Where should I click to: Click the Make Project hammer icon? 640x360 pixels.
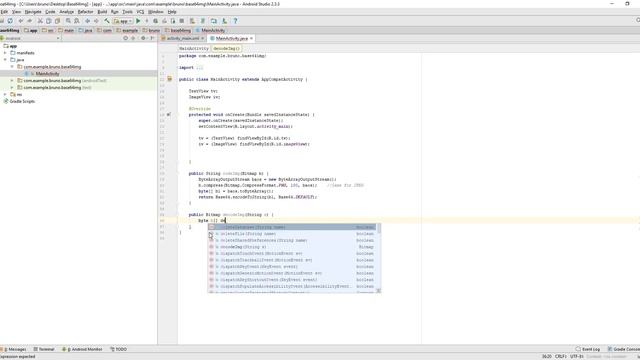click(107, 21)
